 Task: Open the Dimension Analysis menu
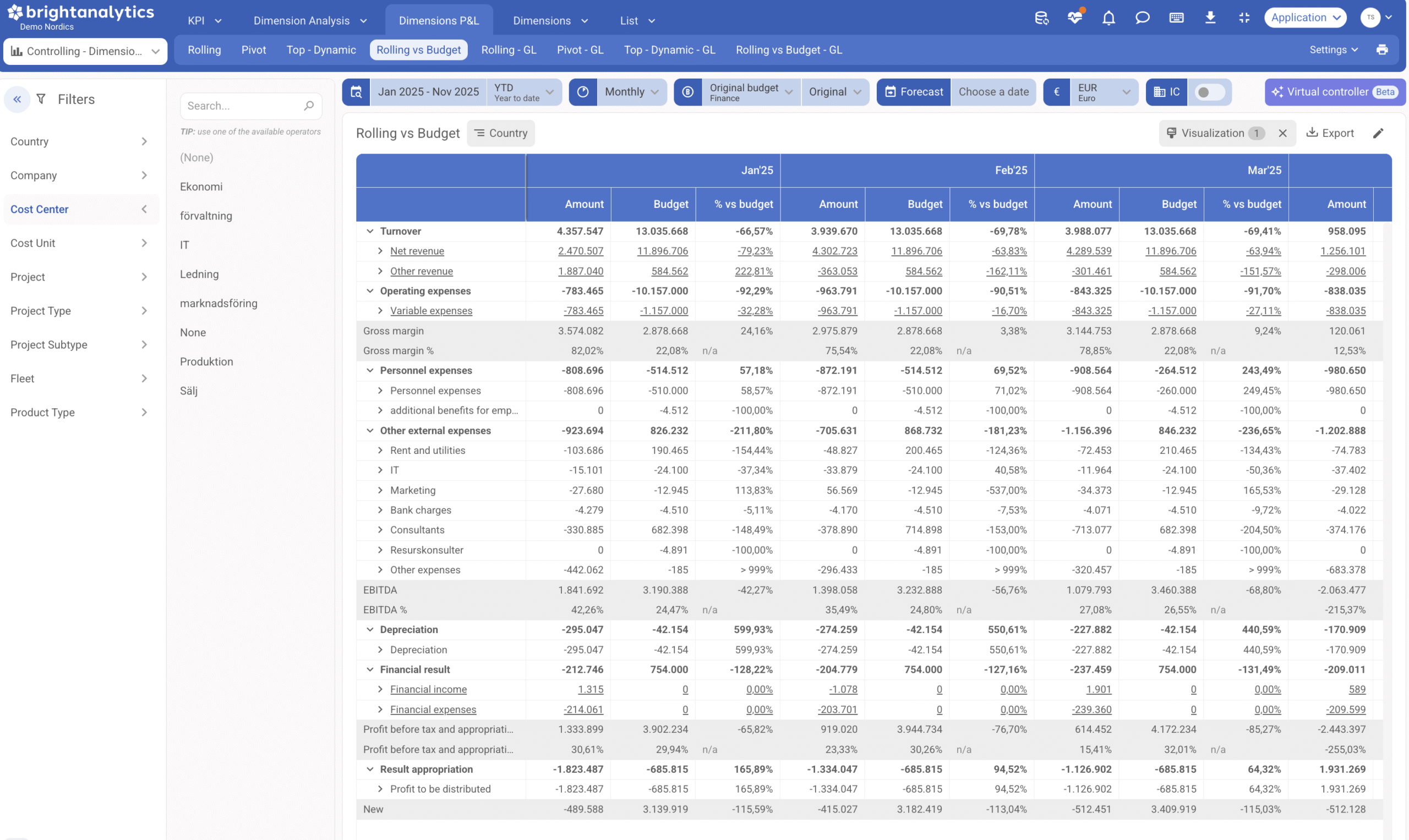(310, 20)
